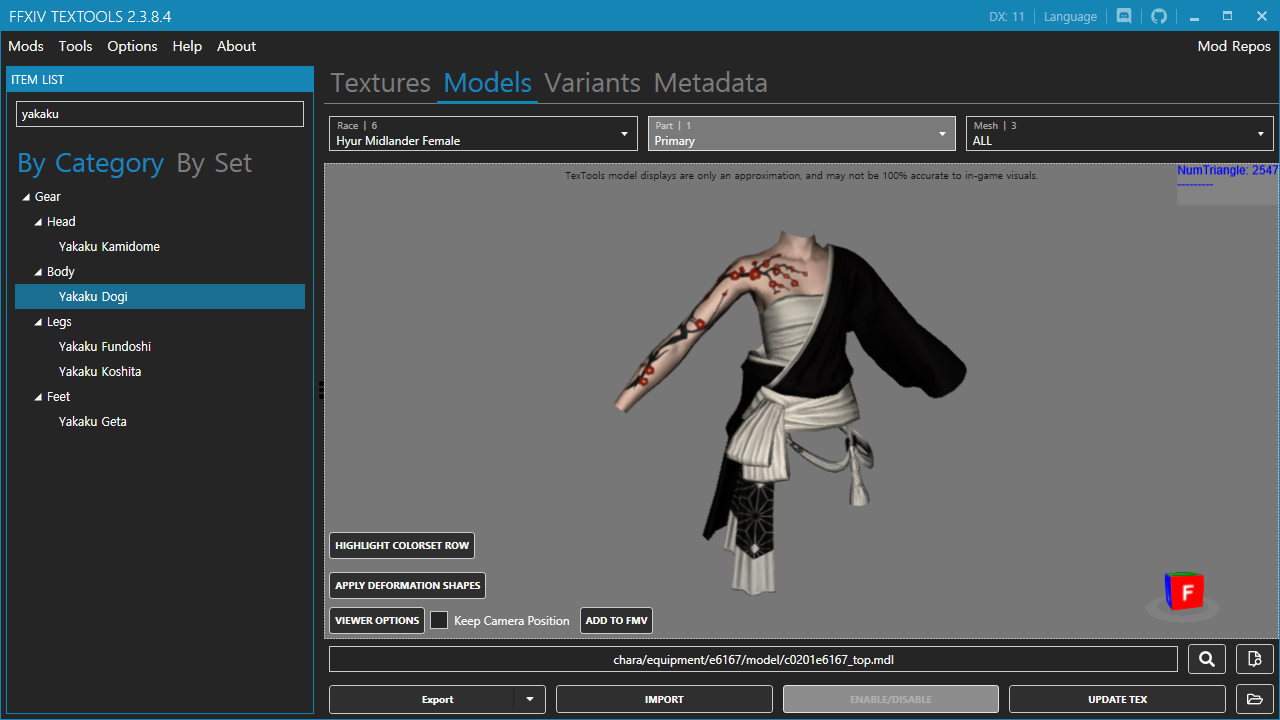Open the Discord link icon
Image resolution: width=1280 pixels, height=720 pixels.
1124,16
